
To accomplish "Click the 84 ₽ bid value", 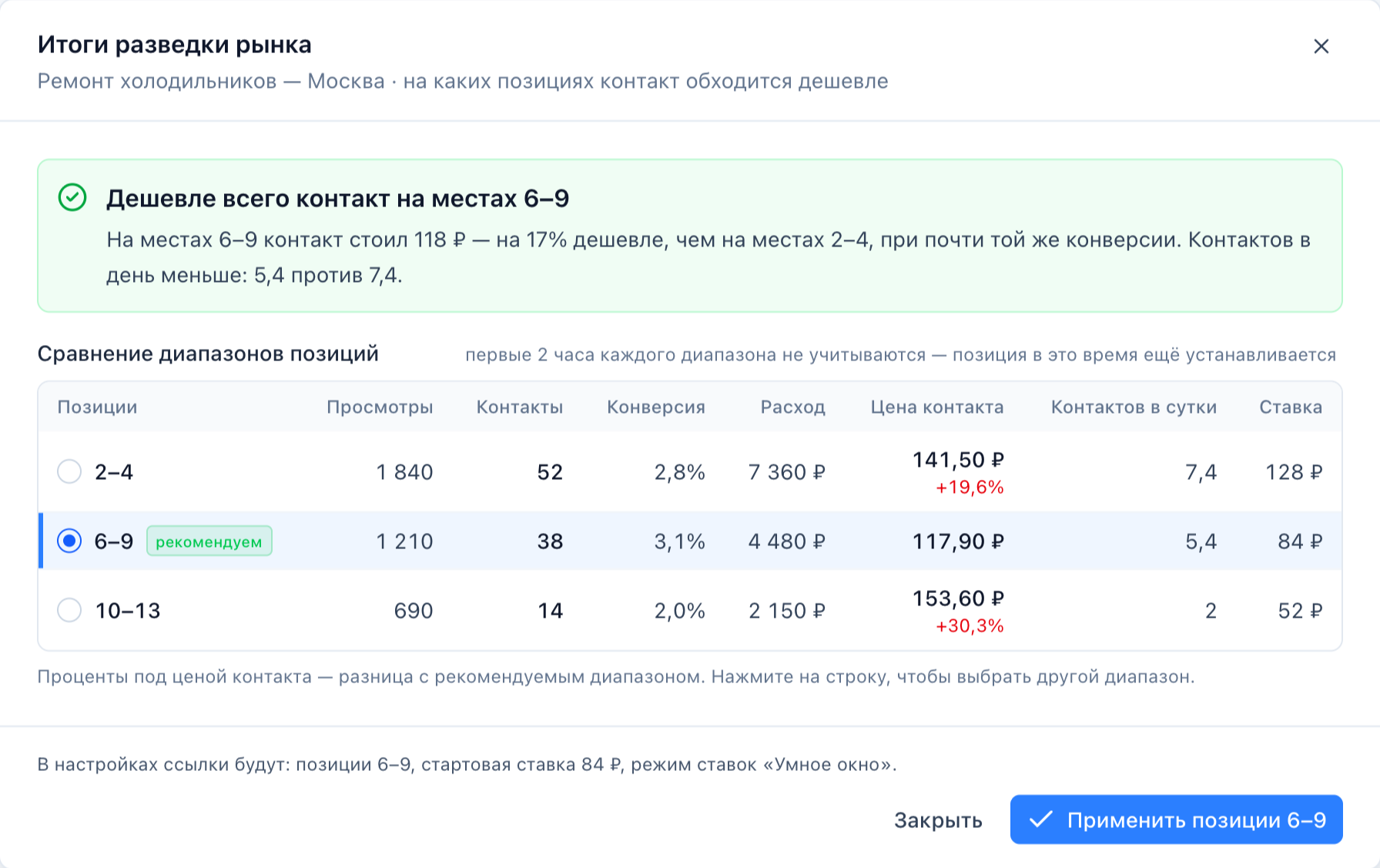I will tap(1300, 541).
